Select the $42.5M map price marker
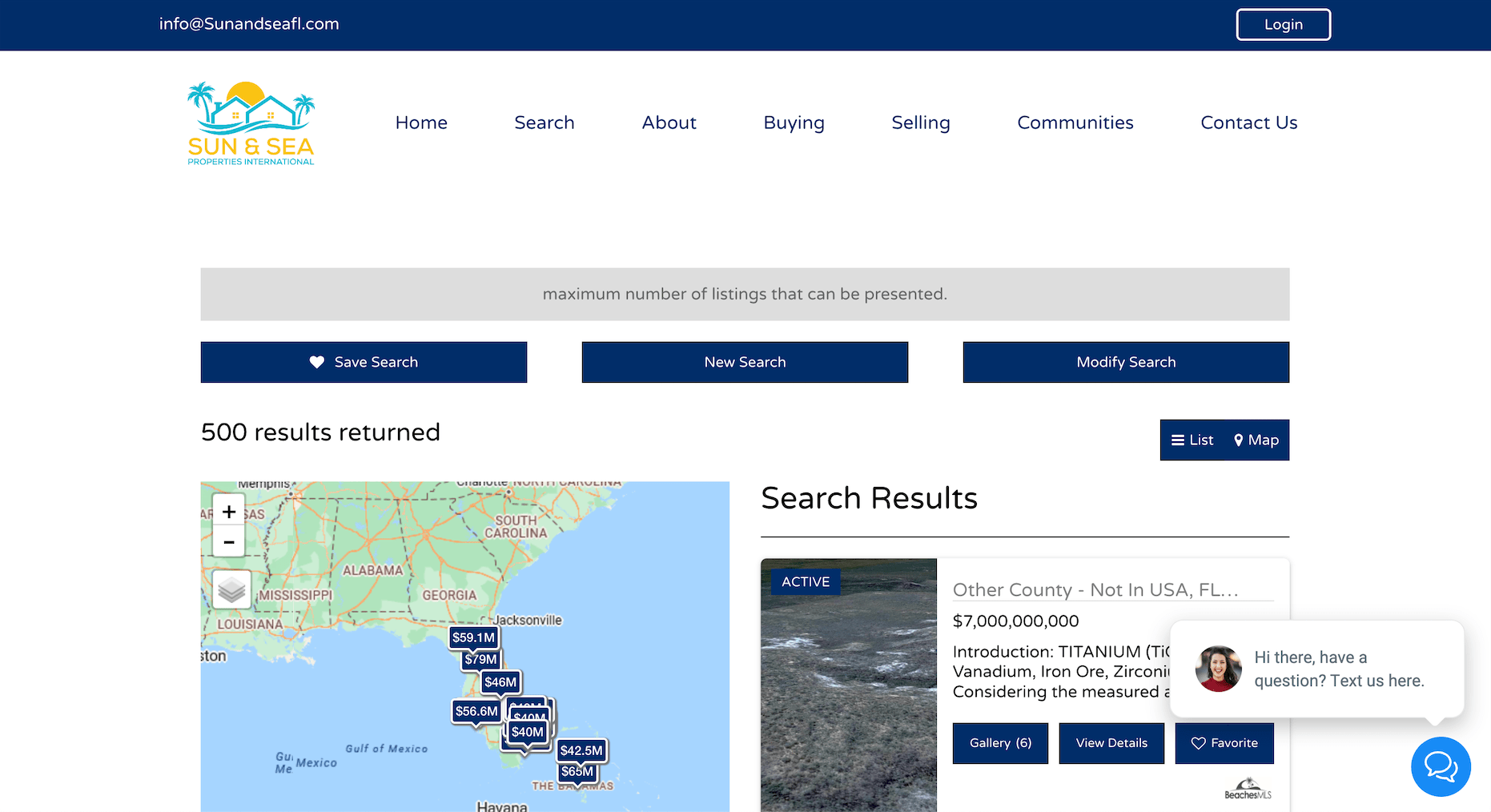 [x=581, y=750]
